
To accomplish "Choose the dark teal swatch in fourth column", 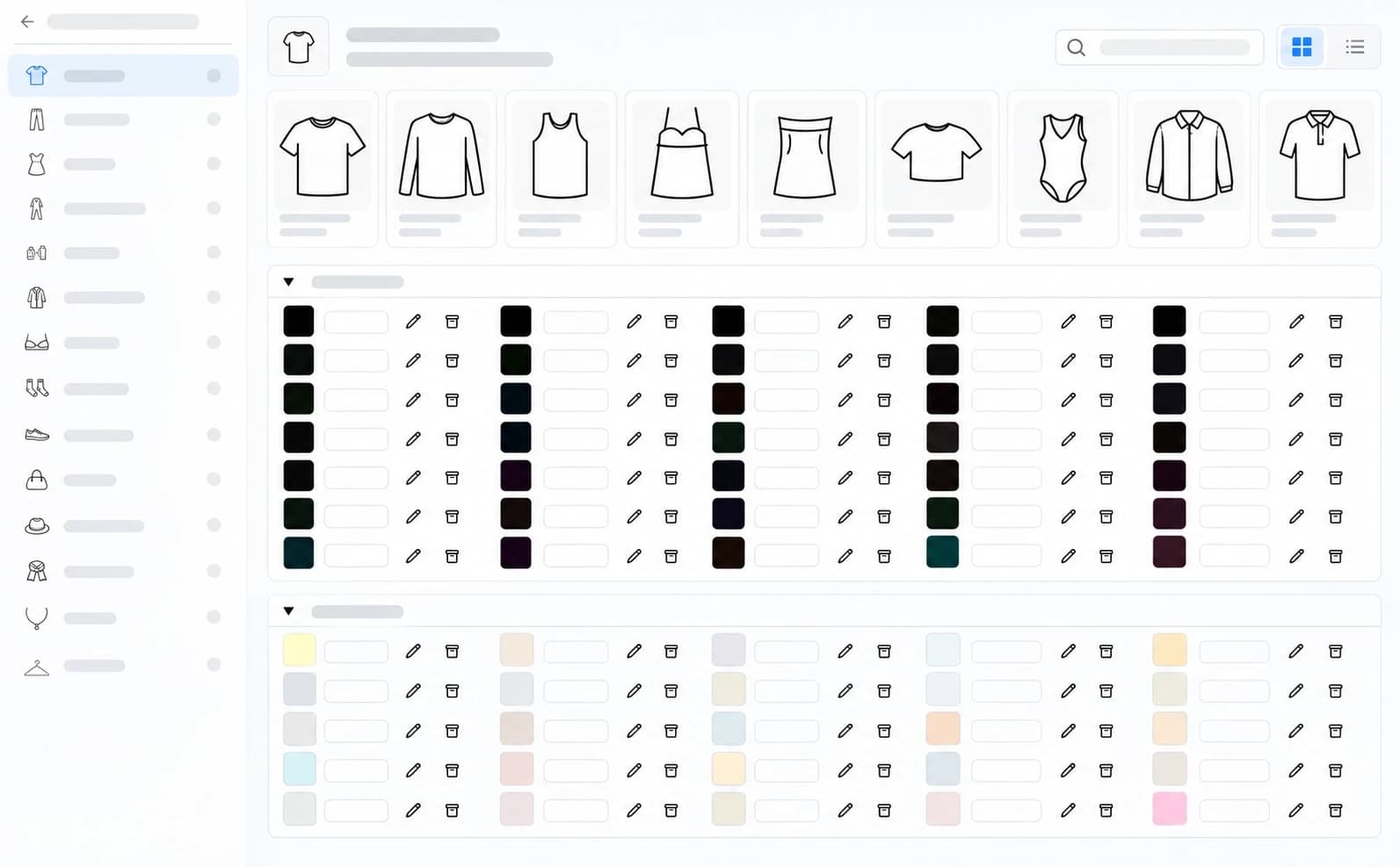I will (942, 552).
